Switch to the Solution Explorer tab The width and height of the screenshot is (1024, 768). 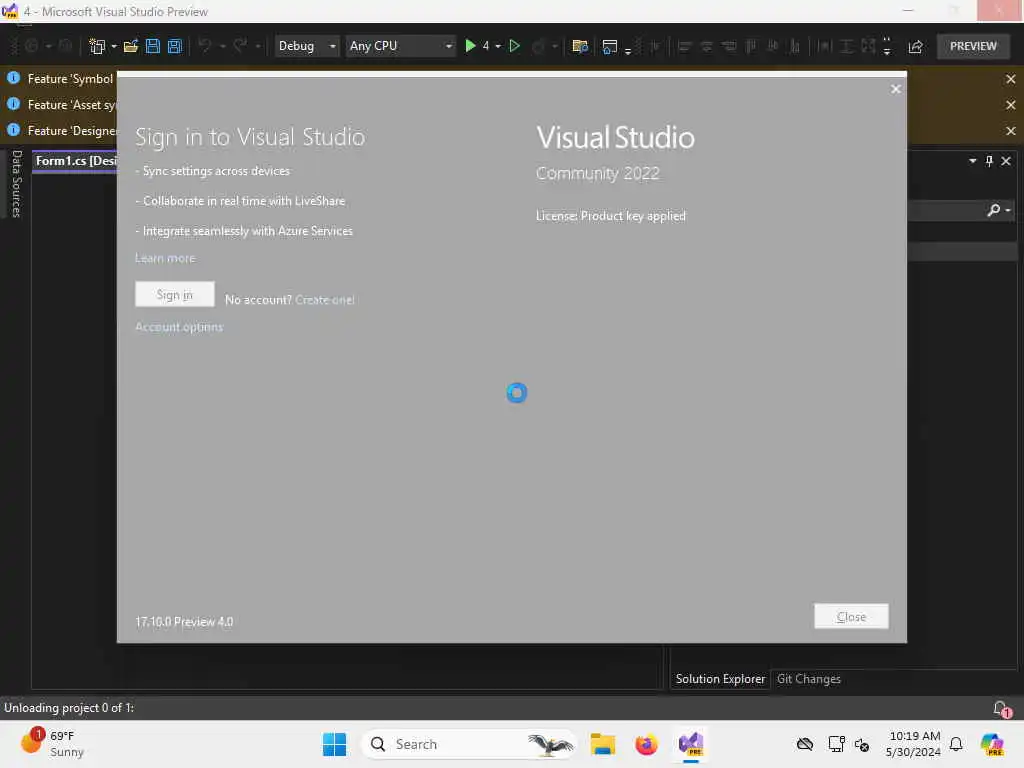[720, 679]
